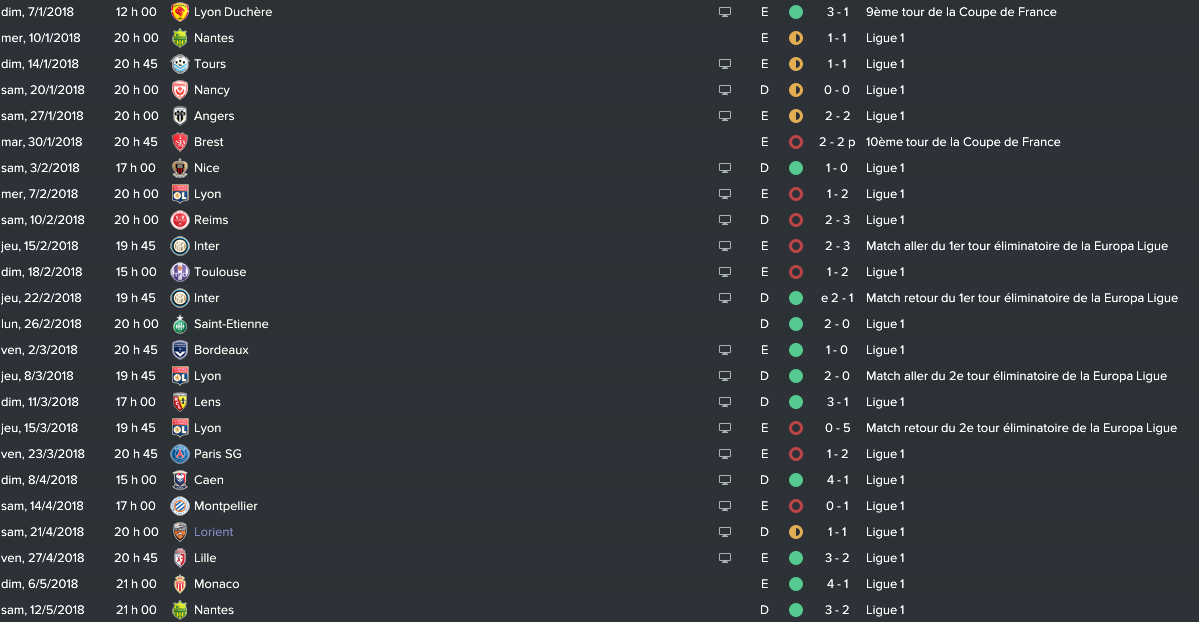Click the Reims club crest
This screenshot has width=1199, height=622.
click(180, 220)
